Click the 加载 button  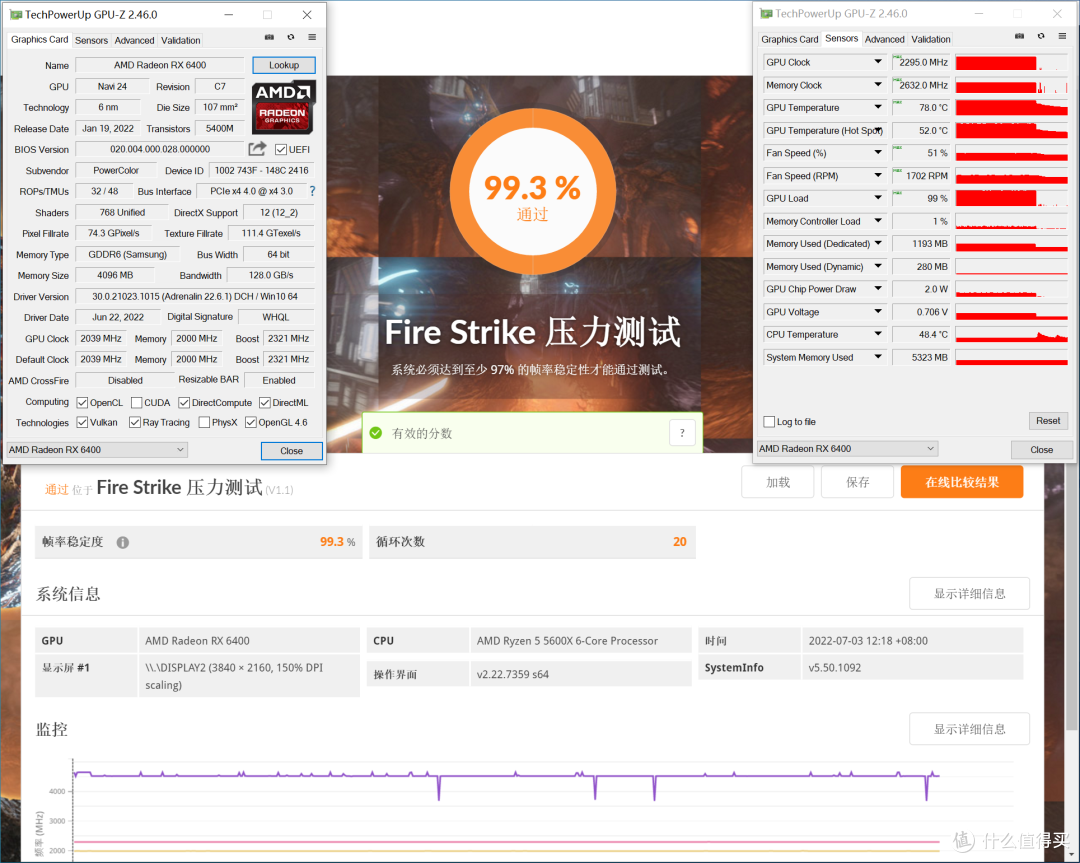[x=778, y=482]
